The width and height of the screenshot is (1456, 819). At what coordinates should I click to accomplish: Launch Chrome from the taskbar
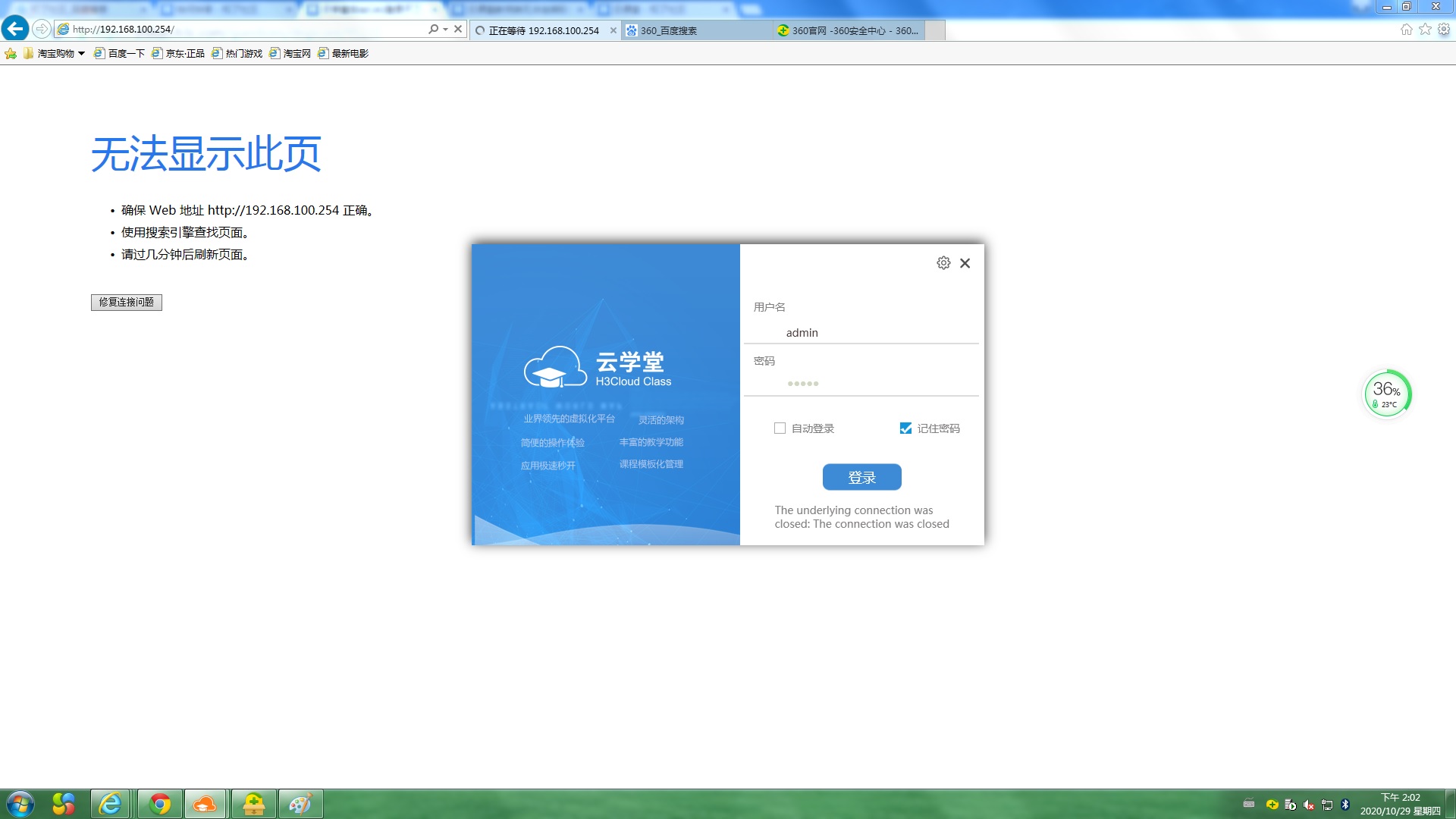pos(159,804)
